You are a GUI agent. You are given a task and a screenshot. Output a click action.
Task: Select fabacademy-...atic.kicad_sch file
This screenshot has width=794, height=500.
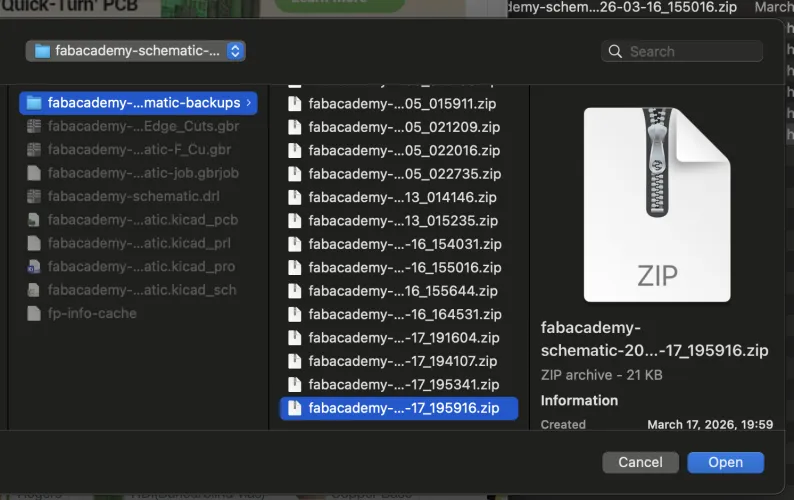[x=138, y=290]
